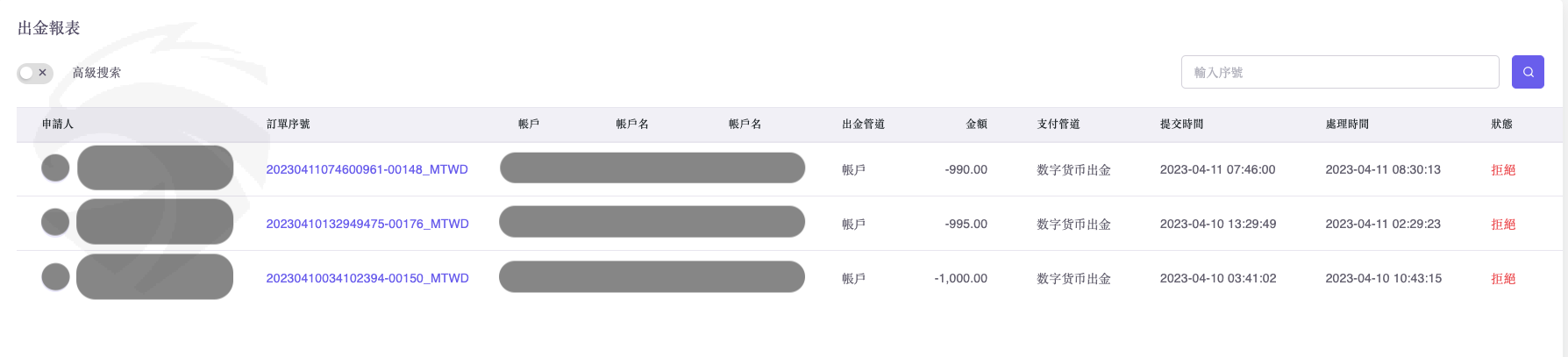Viewport: 1568px width, 357px height.
Task: Click the 訂單序號 column header
Action: [x=289, y=124]
